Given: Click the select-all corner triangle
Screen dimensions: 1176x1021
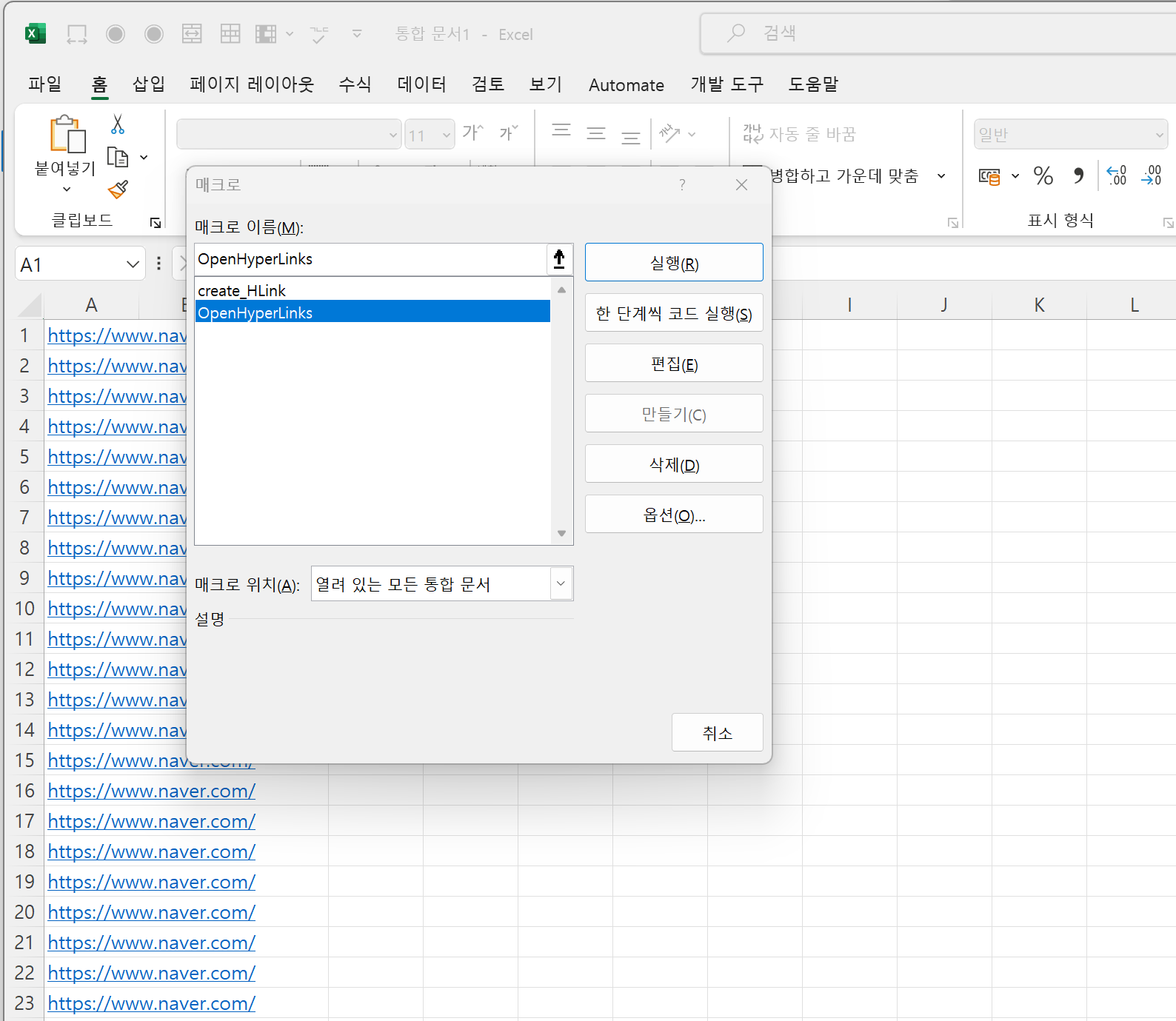Looking at the screenshot, I should [30, 306].
